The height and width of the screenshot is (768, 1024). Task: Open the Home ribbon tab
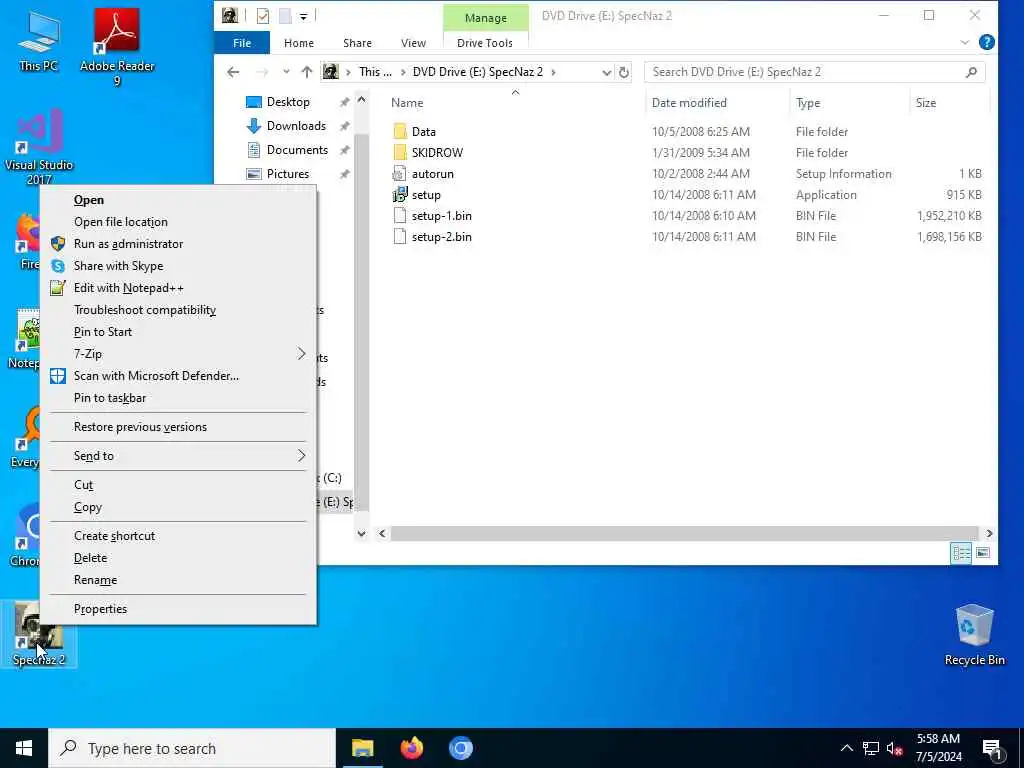tap(298, 42)
